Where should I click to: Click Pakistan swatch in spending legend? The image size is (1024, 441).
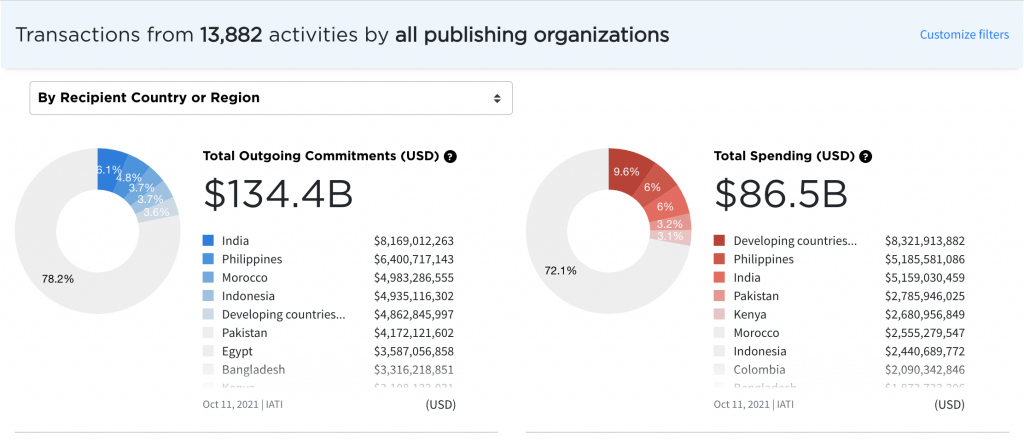(x=719, y=296)
